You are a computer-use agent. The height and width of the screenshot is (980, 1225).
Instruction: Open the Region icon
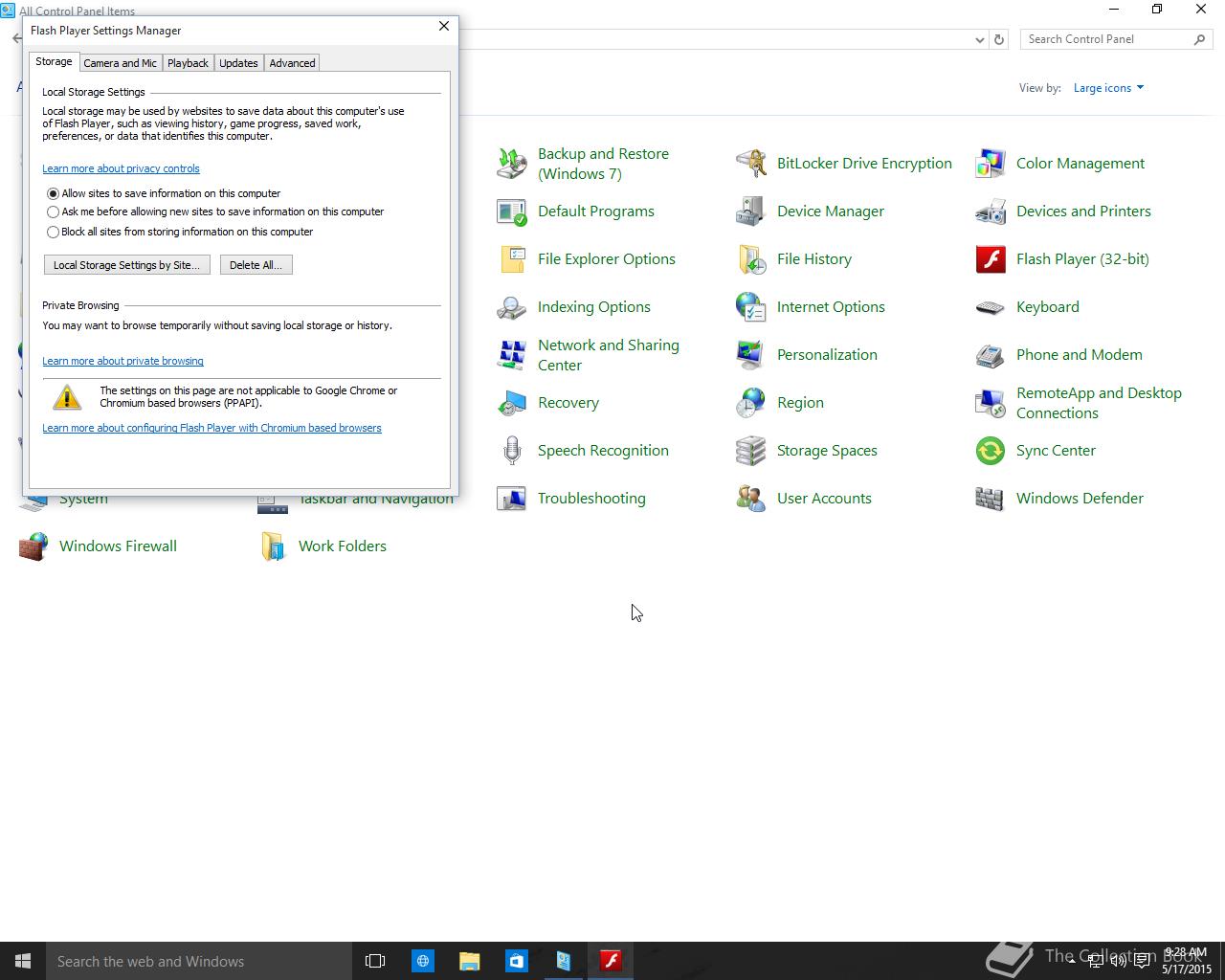click(751, 403)
